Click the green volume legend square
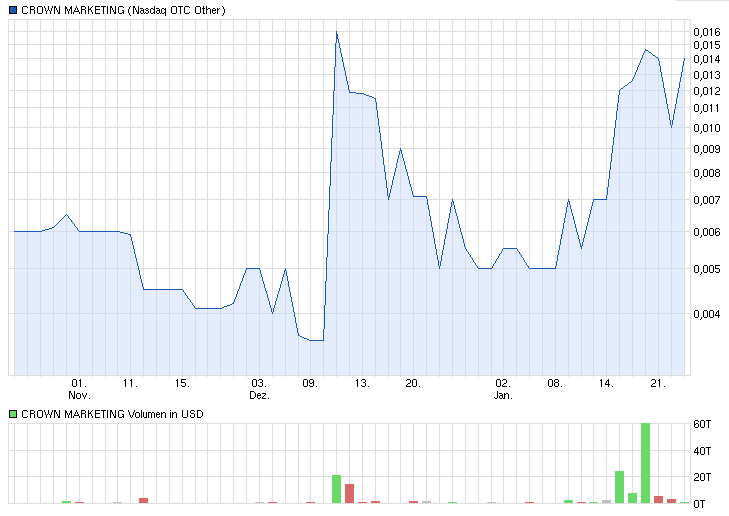Image resolution: width=729 pixels, height=516 pixels. click(x=13, y=413)
